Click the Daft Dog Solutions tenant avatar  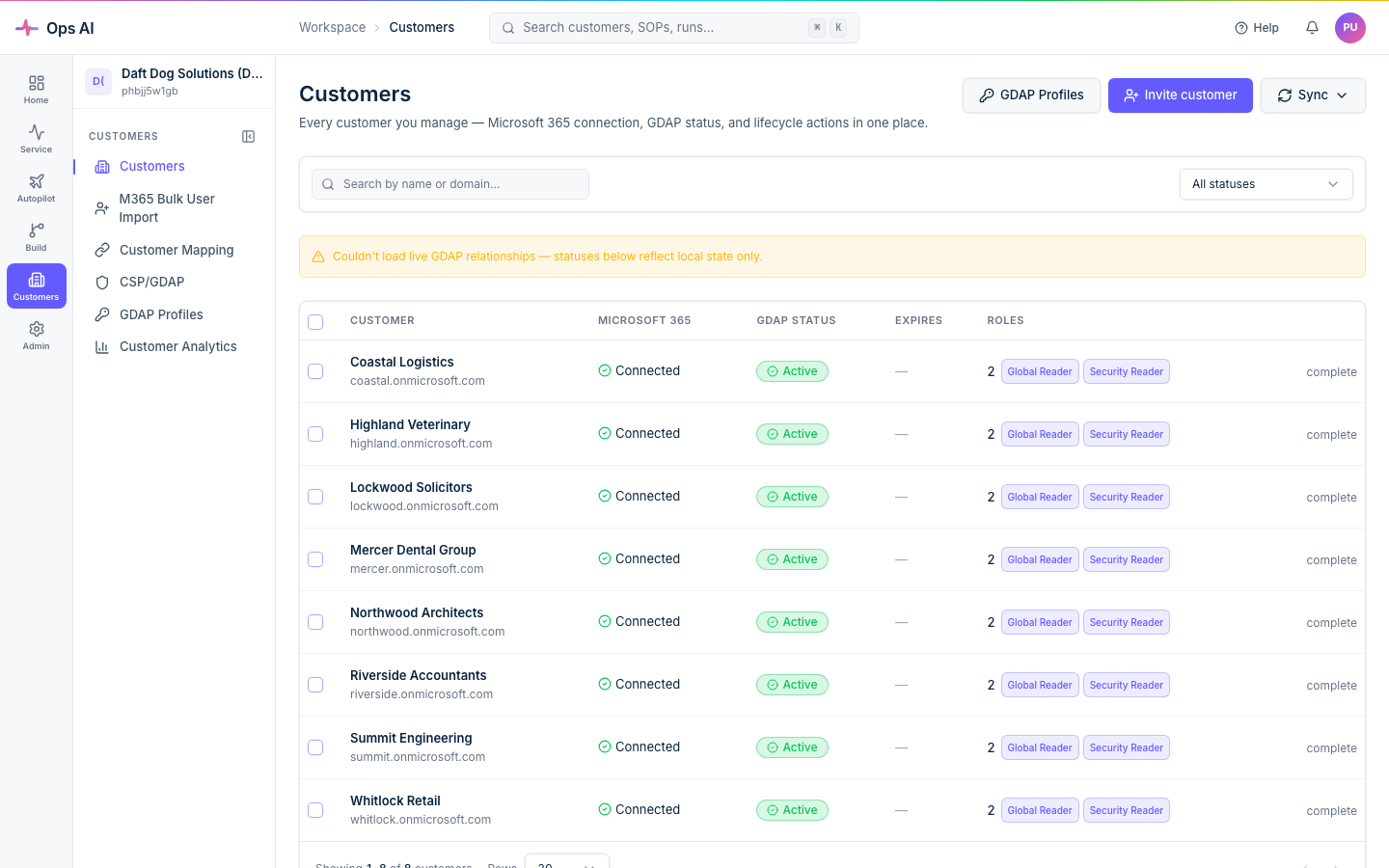coord(98,82)
